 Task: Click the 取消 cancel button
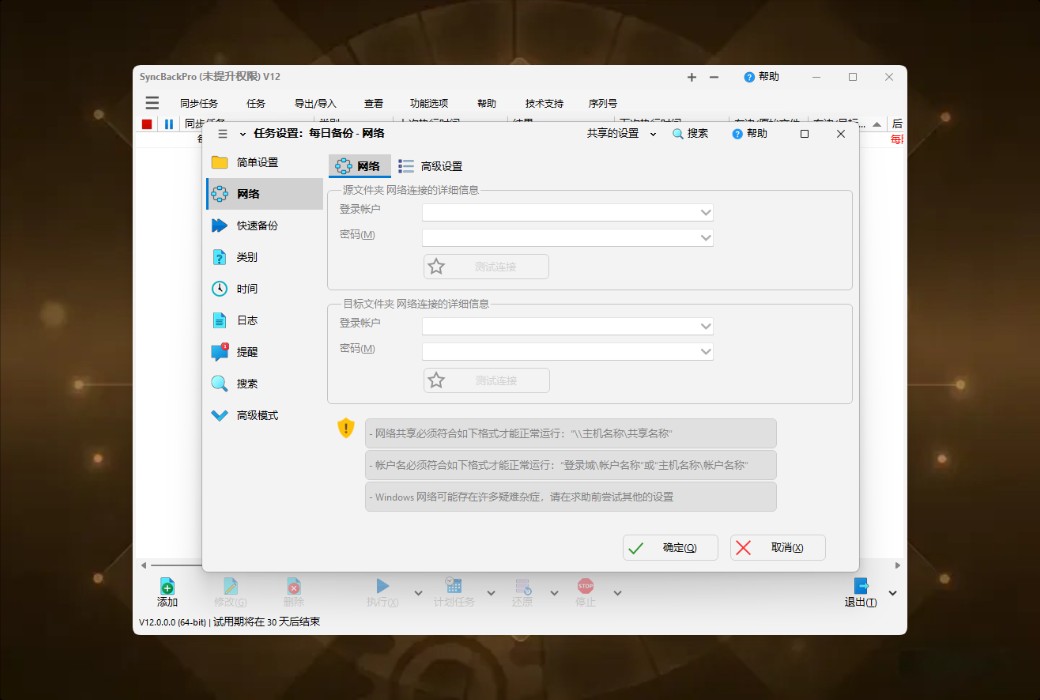[778, 547]
